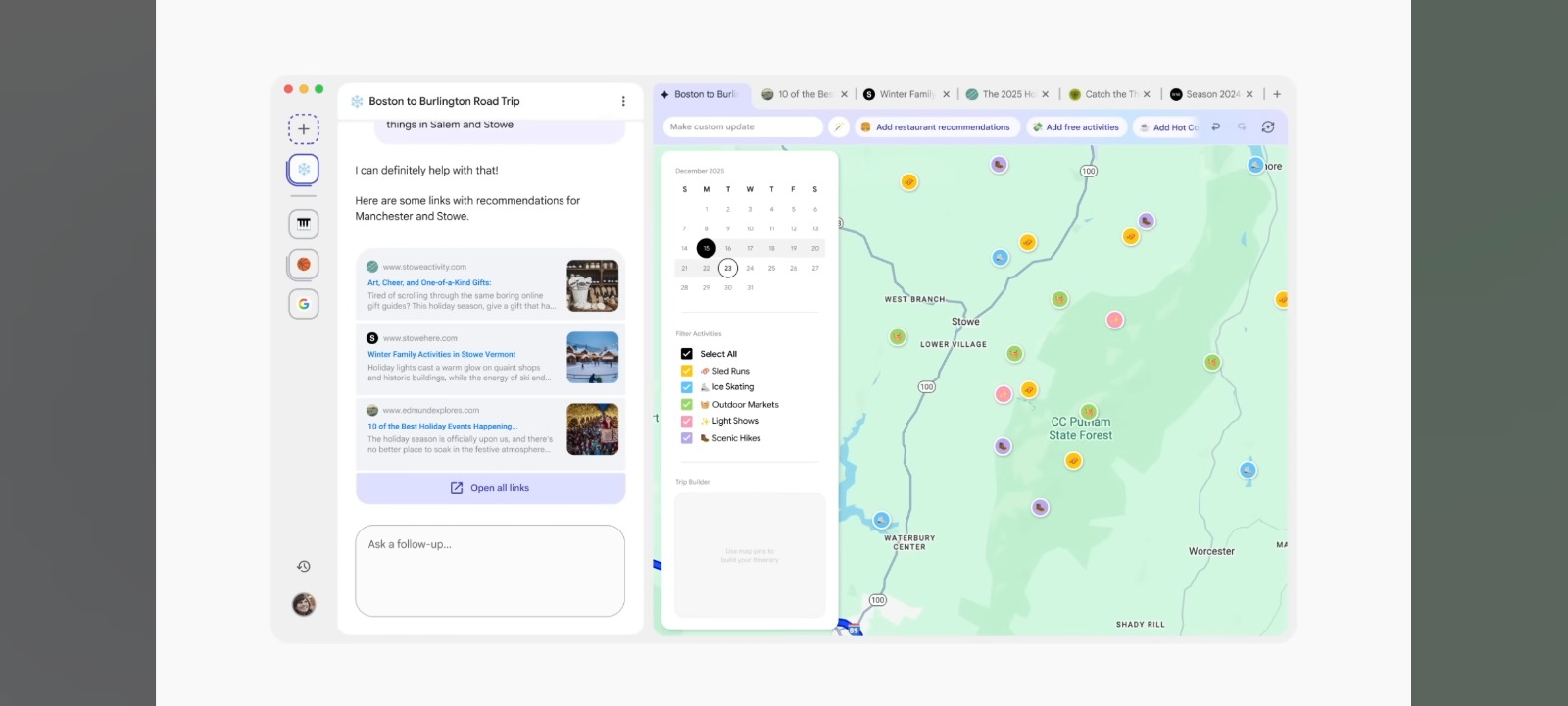This screenshot has width=1568, height=706.
Task: Click the user profile avatar
Action: (x=304, y=604)
